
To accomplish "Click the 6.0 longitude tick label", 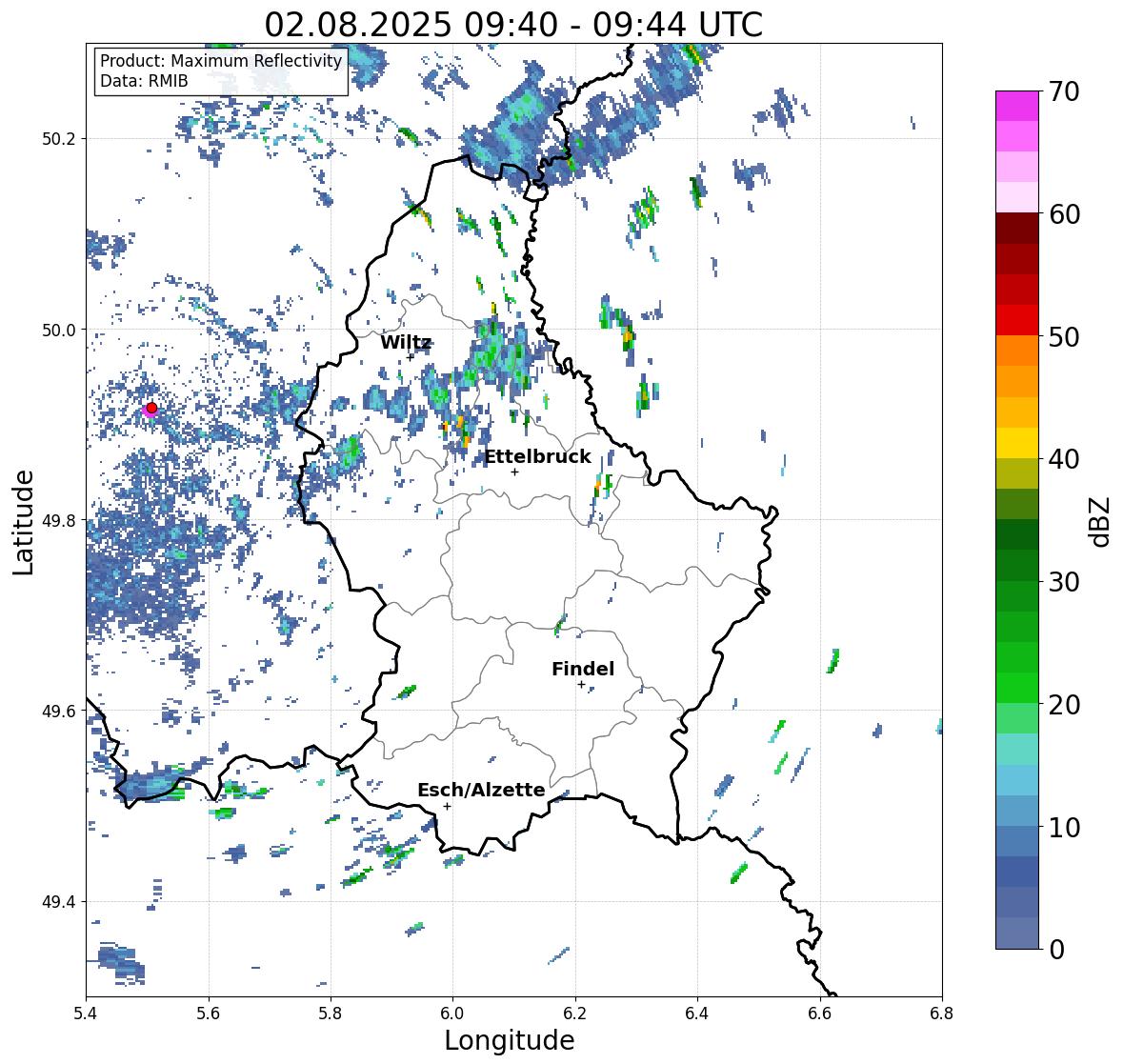I will (x=452, y=1014).
